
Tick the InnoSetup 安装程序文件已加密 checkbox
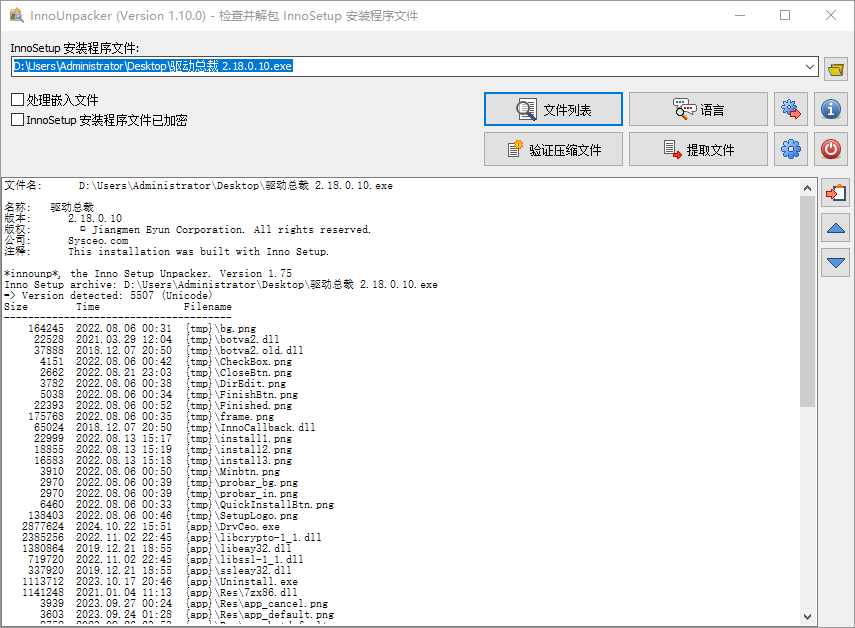click(x=17, y=120)
